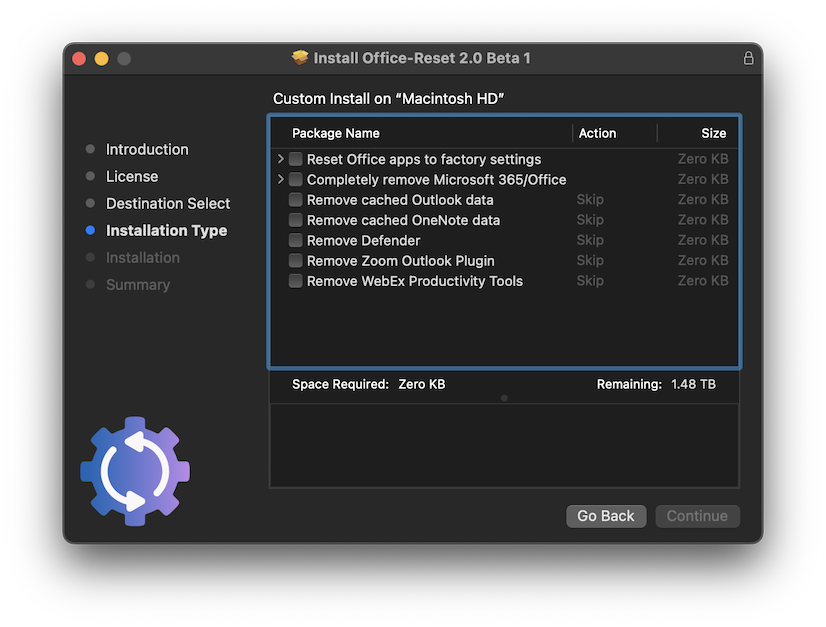This screenshot has width=826, height=627.
Task: Open Skip action for Remove cached Outlook data
Action: 590,200
